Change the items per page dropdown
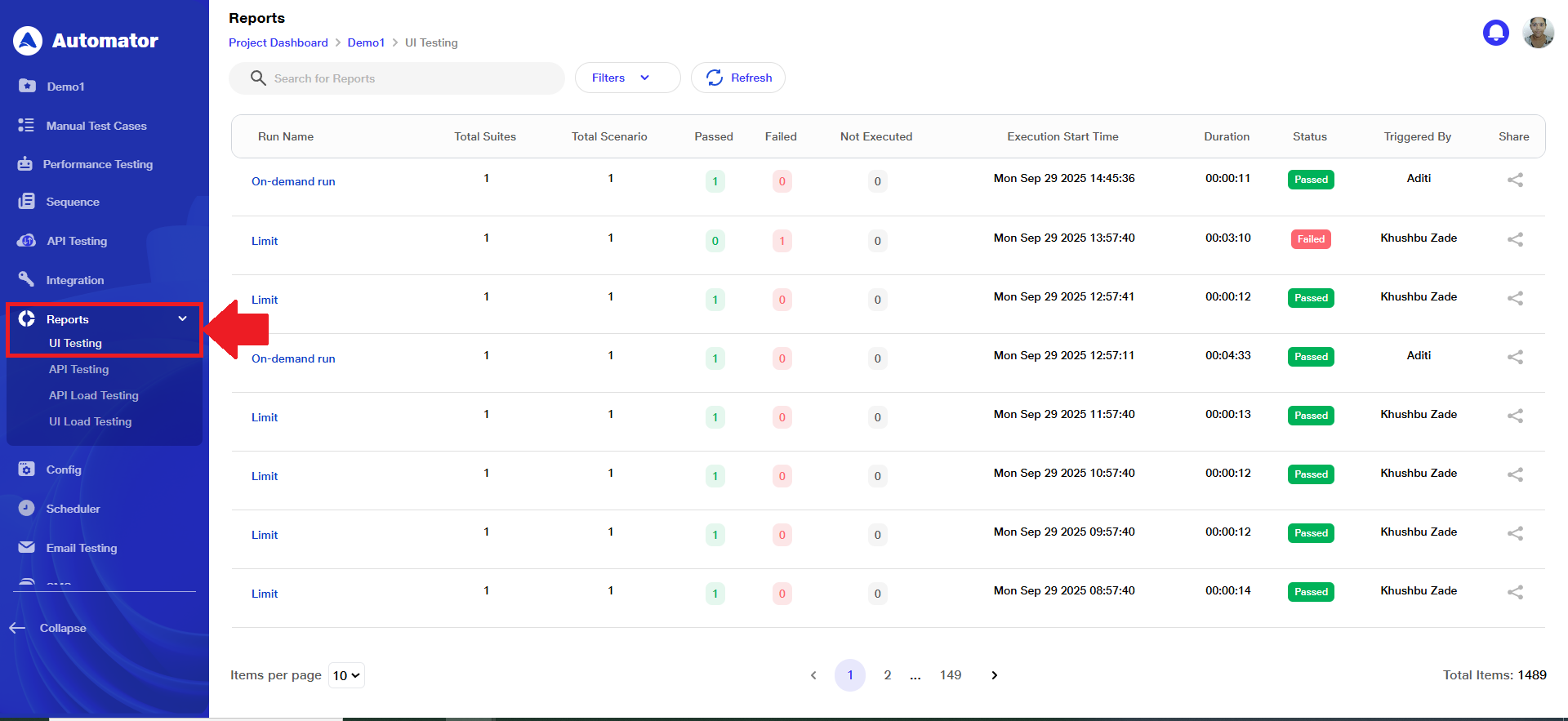Image resolution: width=1568 pixels, height=721 pixels. tap(346, 675)
